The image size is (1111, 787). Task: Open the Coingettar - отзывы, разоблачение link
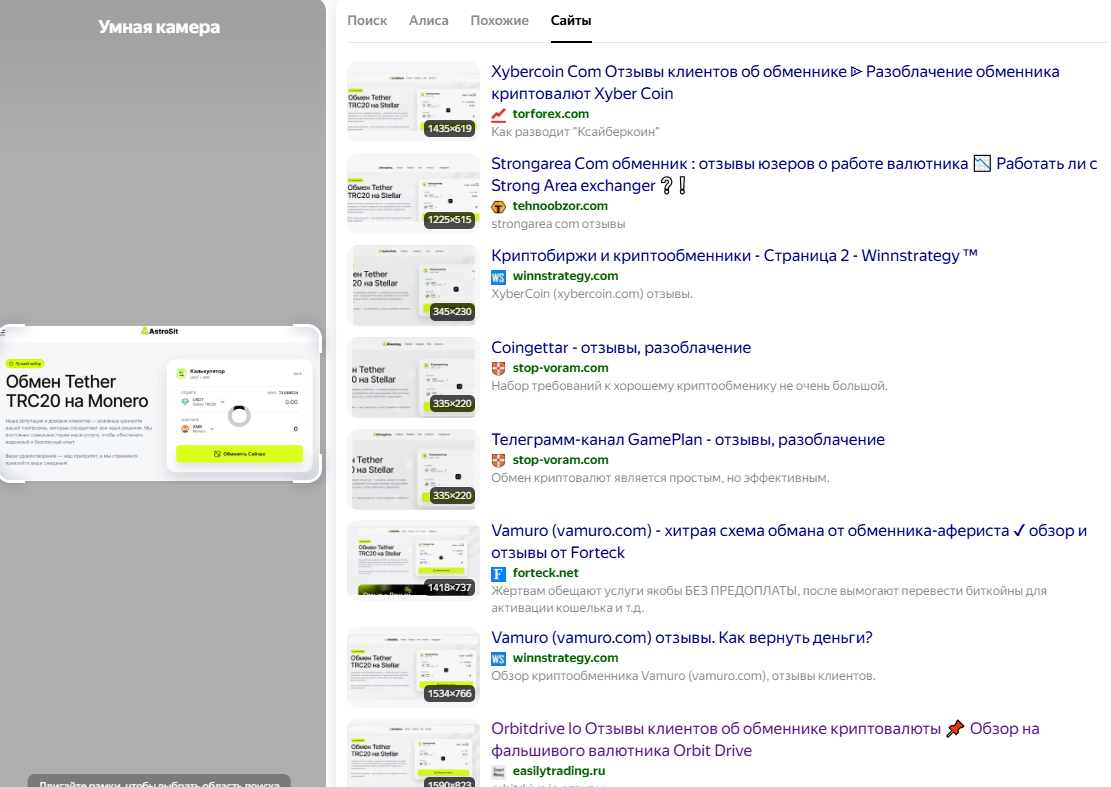621,347
